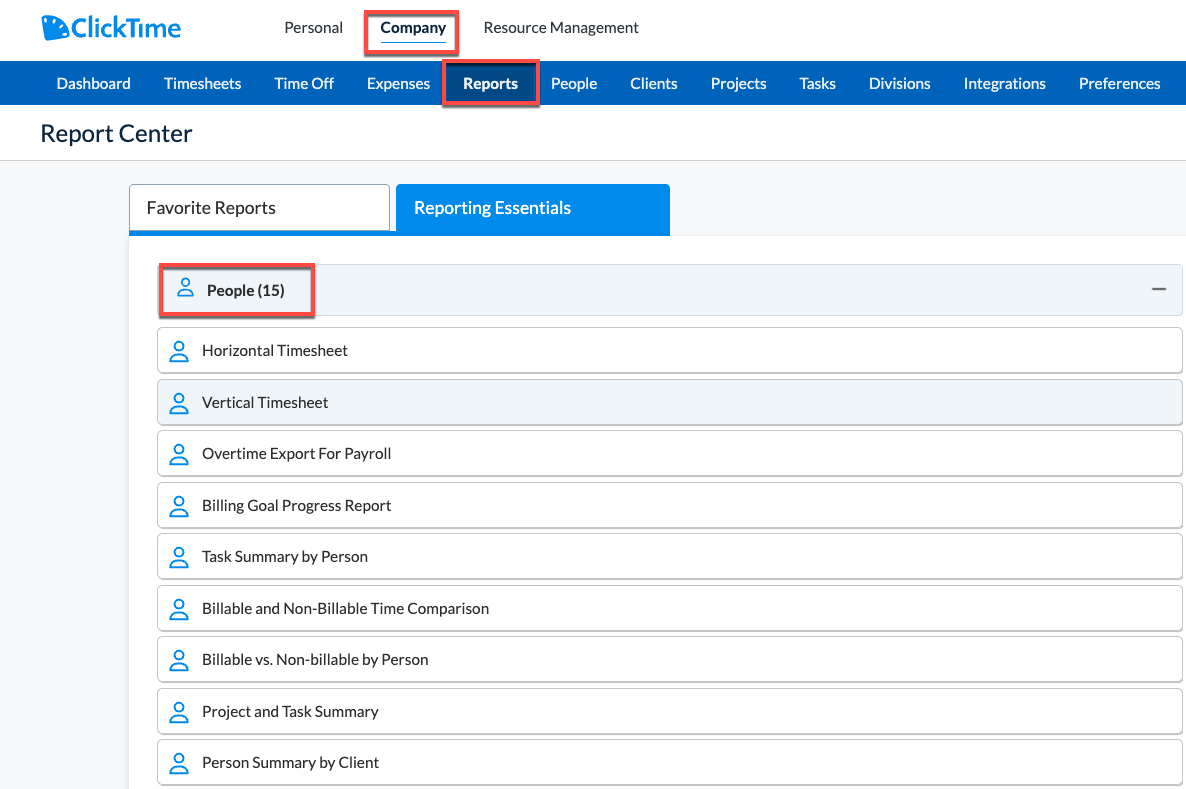This screenshot has height=789, width=1186.
Task: Open the Integrations section
Action: pyautogui.click(x=1004, y=83)
